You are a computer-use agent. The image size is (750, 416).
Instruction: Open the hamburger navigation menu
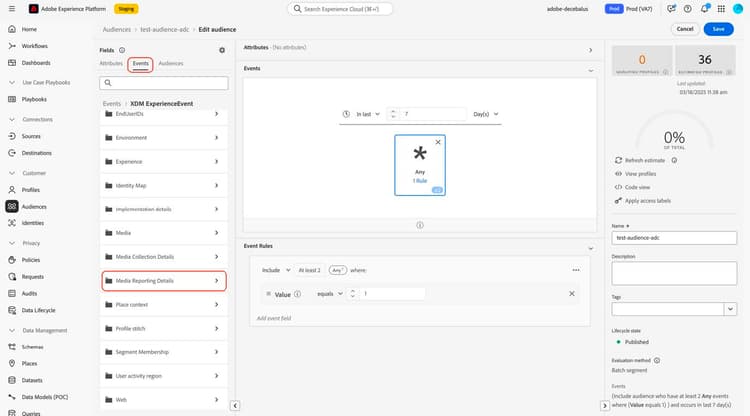pos(11,9)
